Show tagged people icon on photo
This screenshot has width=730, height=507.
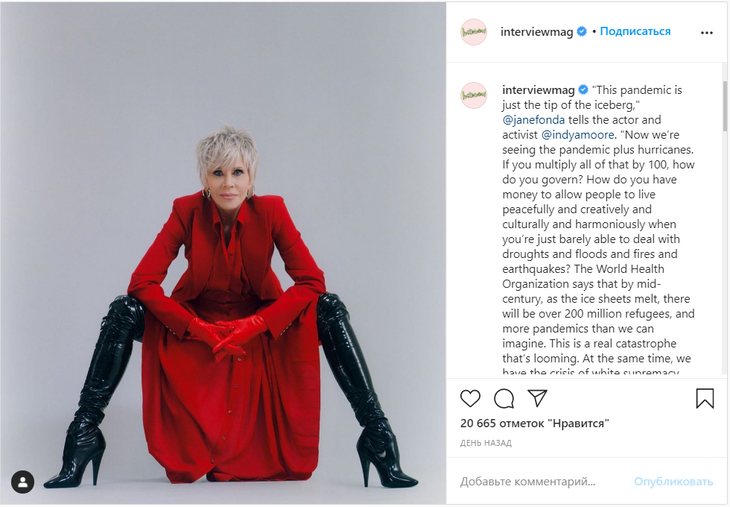[22, 481]
